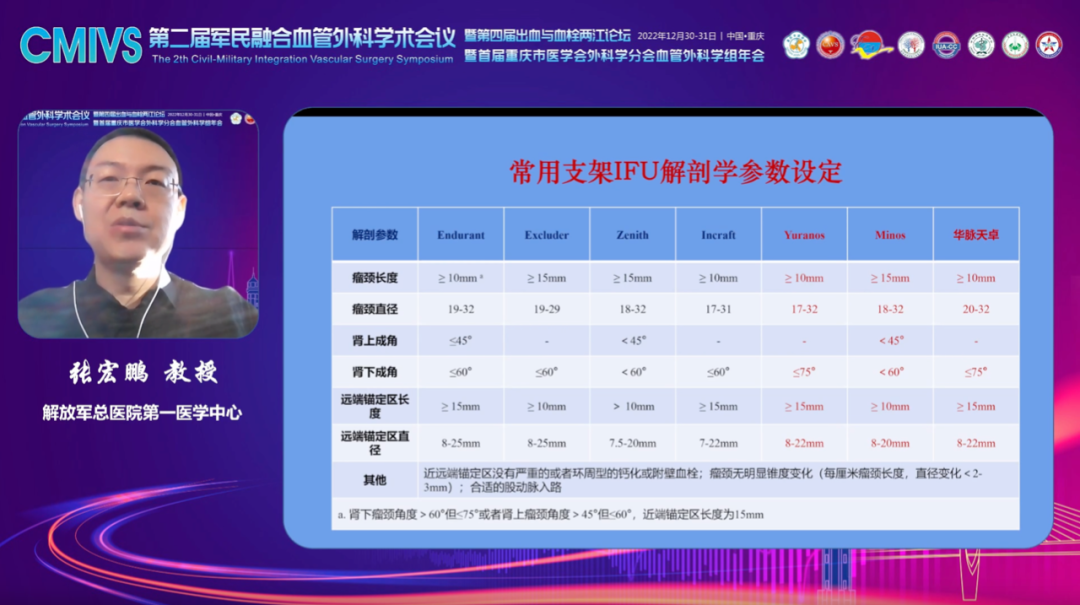The width and height of the screenshot is (1080, 605).
Task: Click the red star military emblem
Action: click(x=1049, y=45)
